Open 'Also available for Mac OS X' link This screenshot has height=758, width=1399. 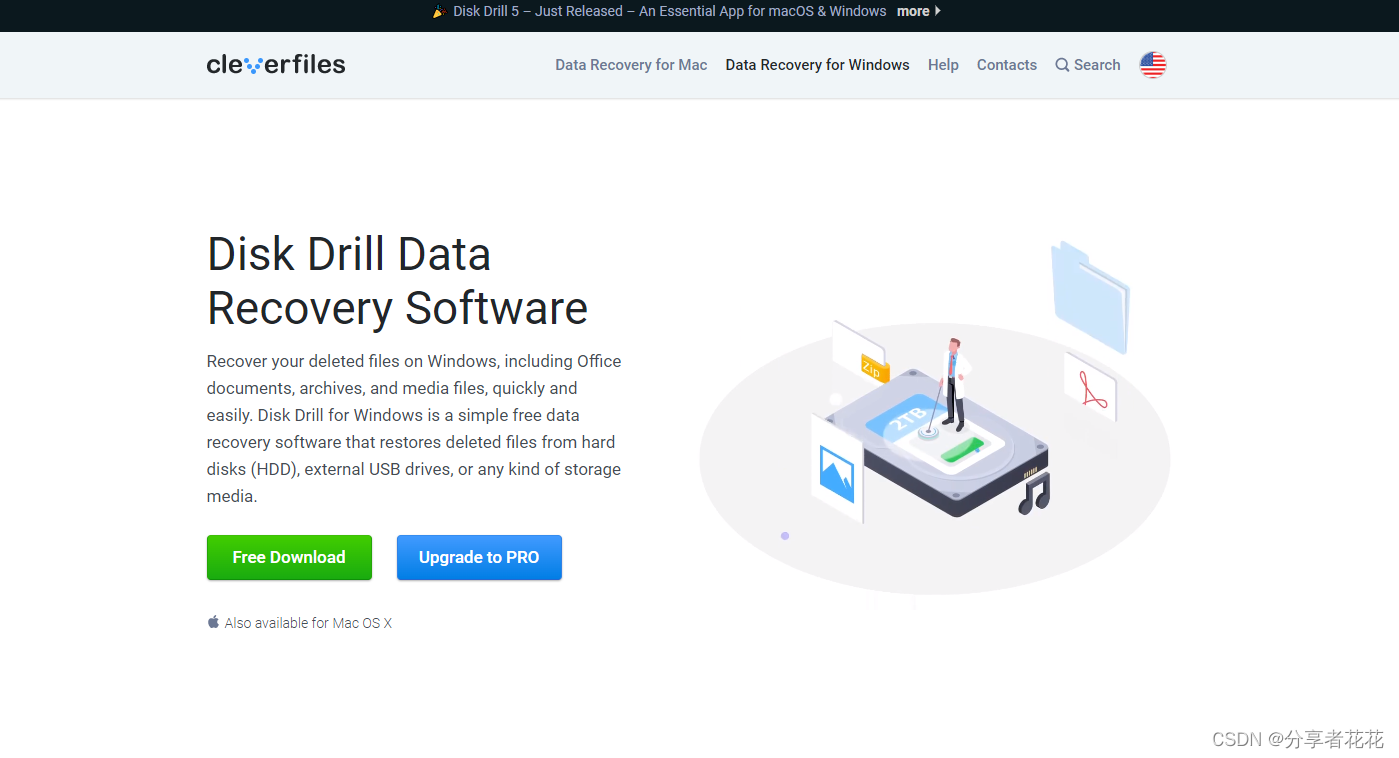pos(308,623)
